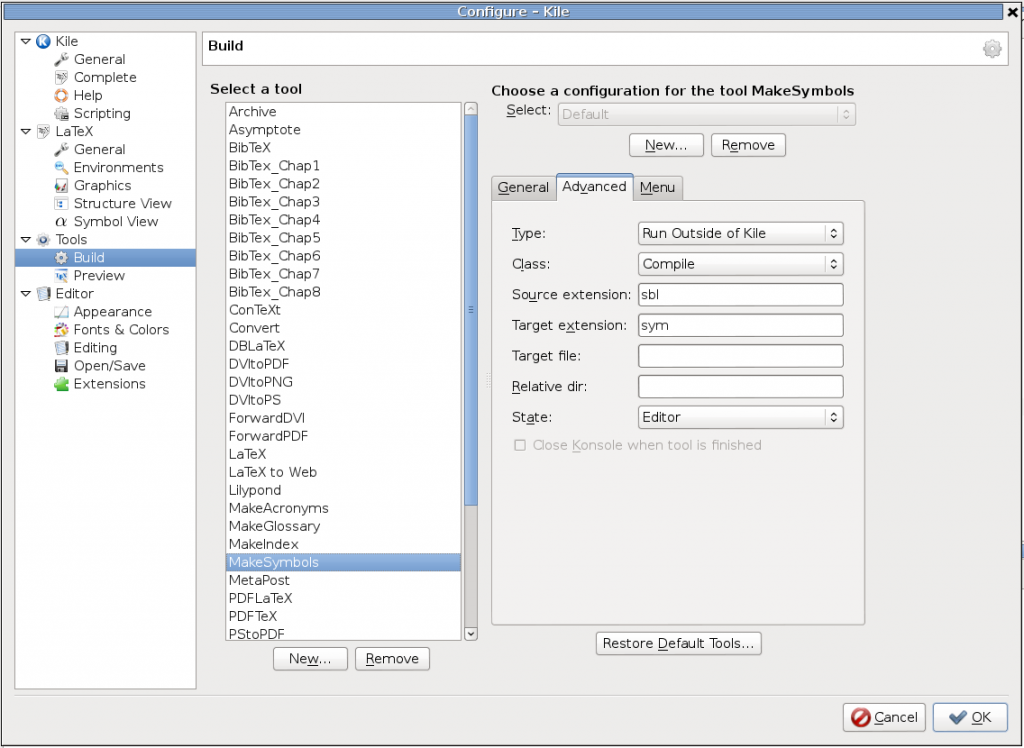Click the Appearance icon

click(x=61, y=312)
